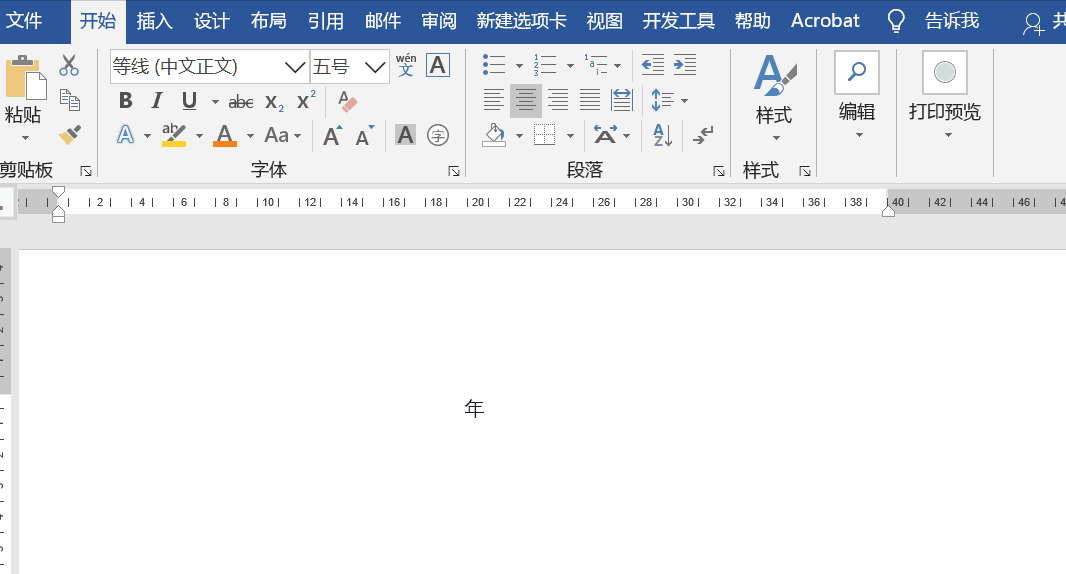This screenshot has width=1066, height=574.
Task: Click the Copy icon
Action: (x=70, y=100)
